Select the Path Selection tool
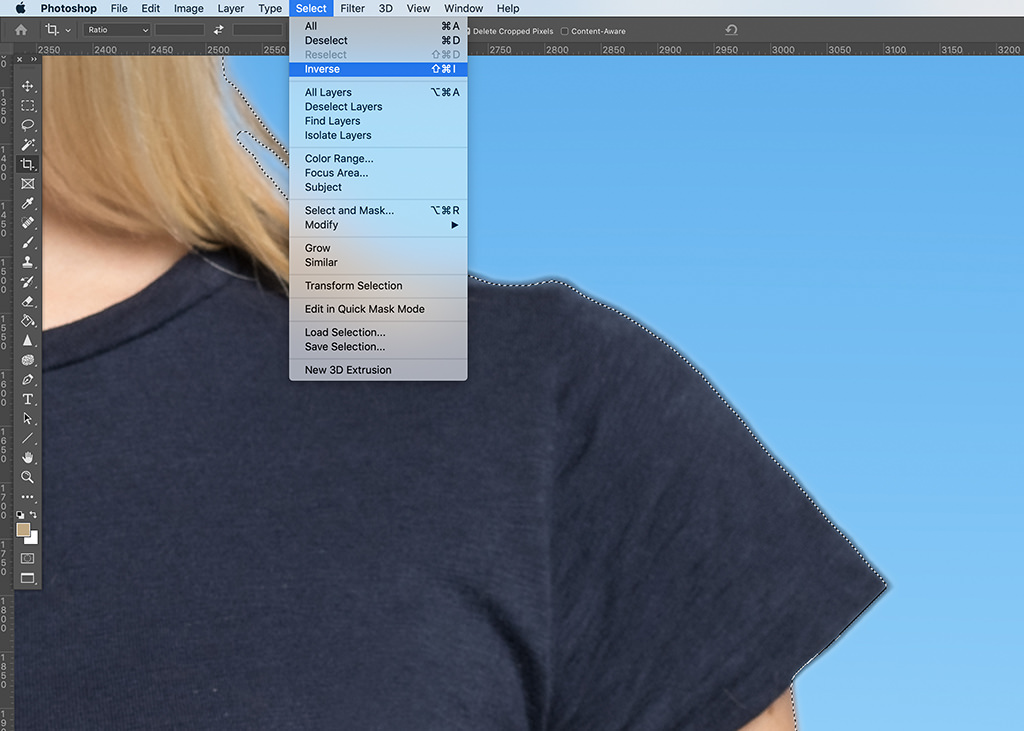Viewport: 1024px width, 731px height. 27,419
